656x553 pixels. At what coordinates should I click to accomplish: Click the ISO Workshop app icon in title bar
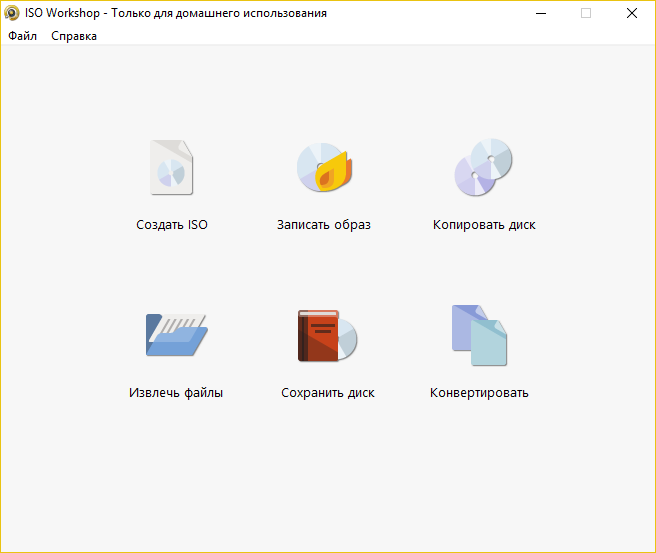(x=12, y=13)
